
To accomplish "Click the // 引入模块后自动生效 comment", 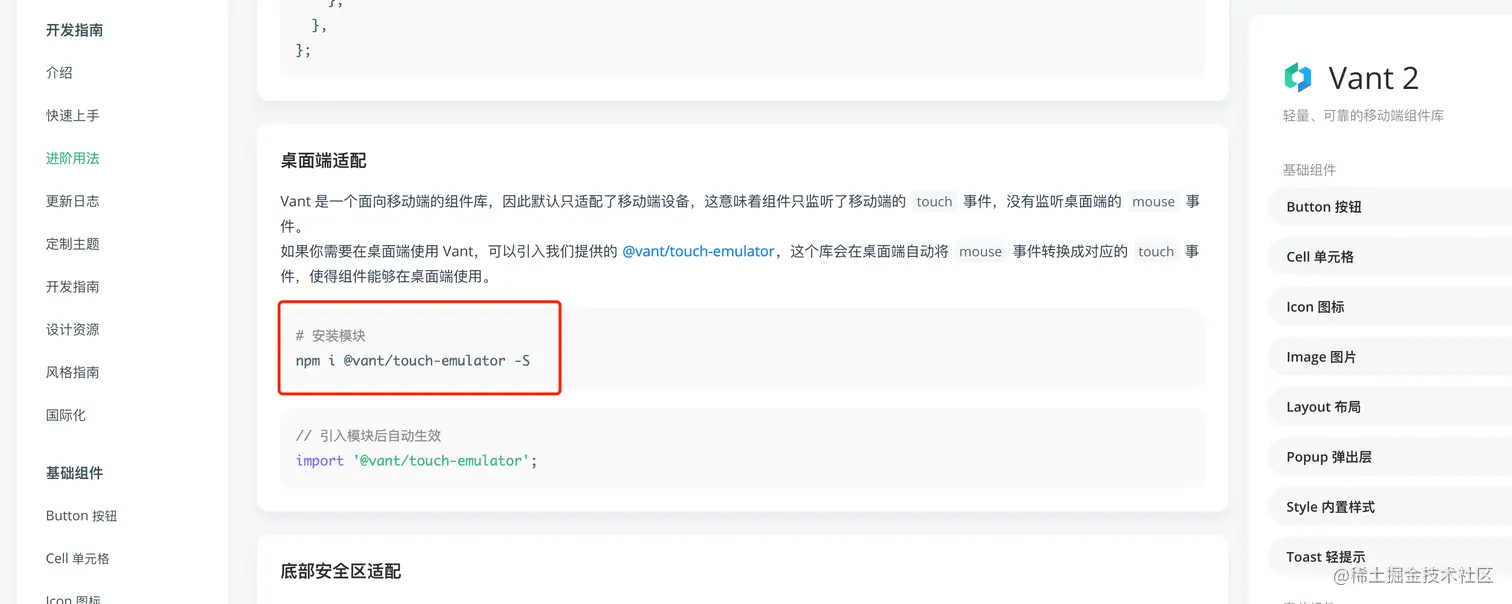I will 369,436.
